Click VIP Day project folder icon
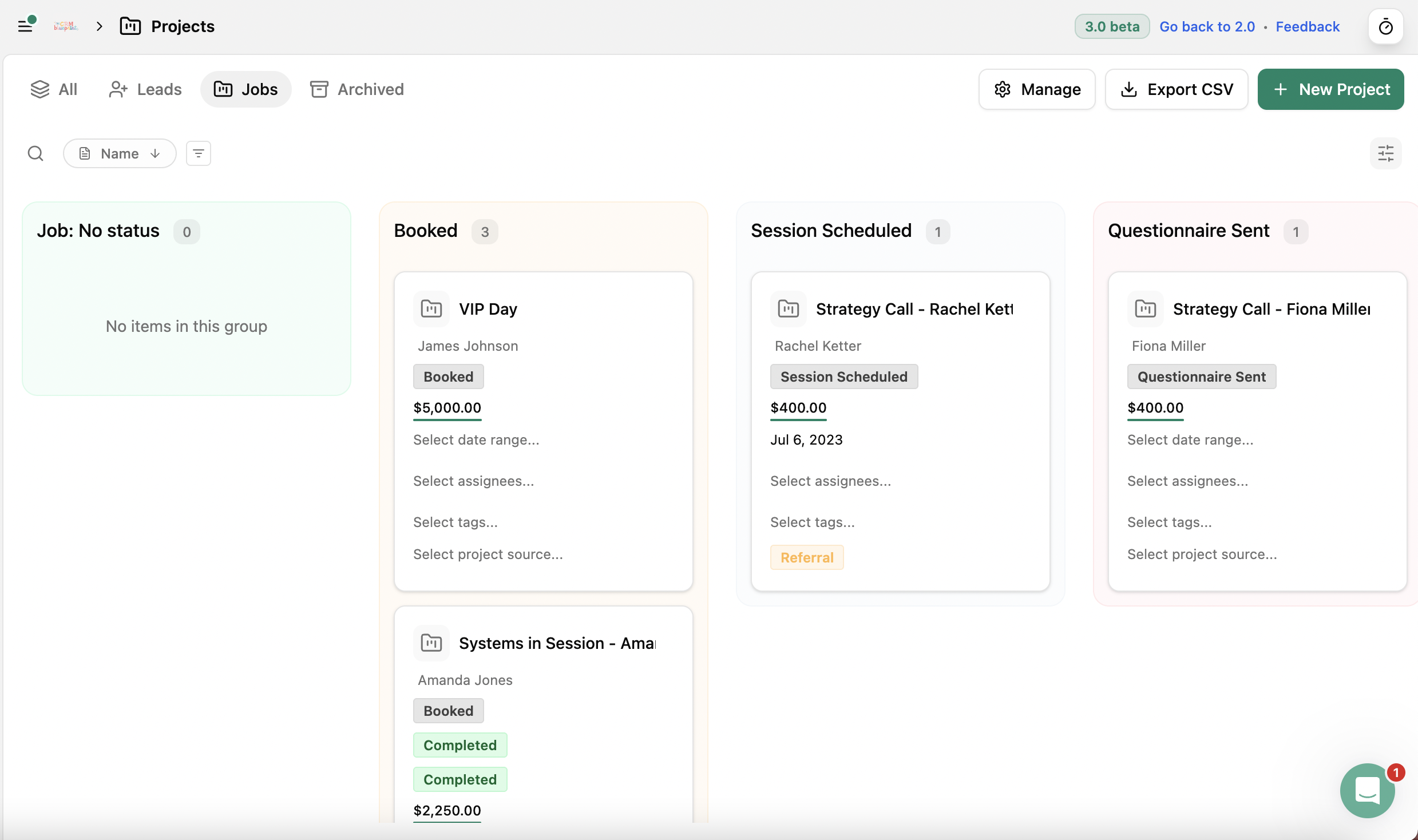1418x840 pixels. 431,309
